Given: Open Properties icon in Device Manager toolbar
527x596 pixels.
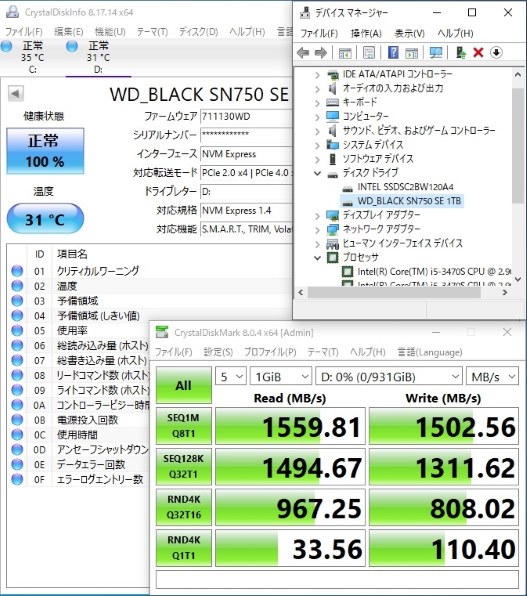Looking at the screenshot, I should [x=368, y=52].
